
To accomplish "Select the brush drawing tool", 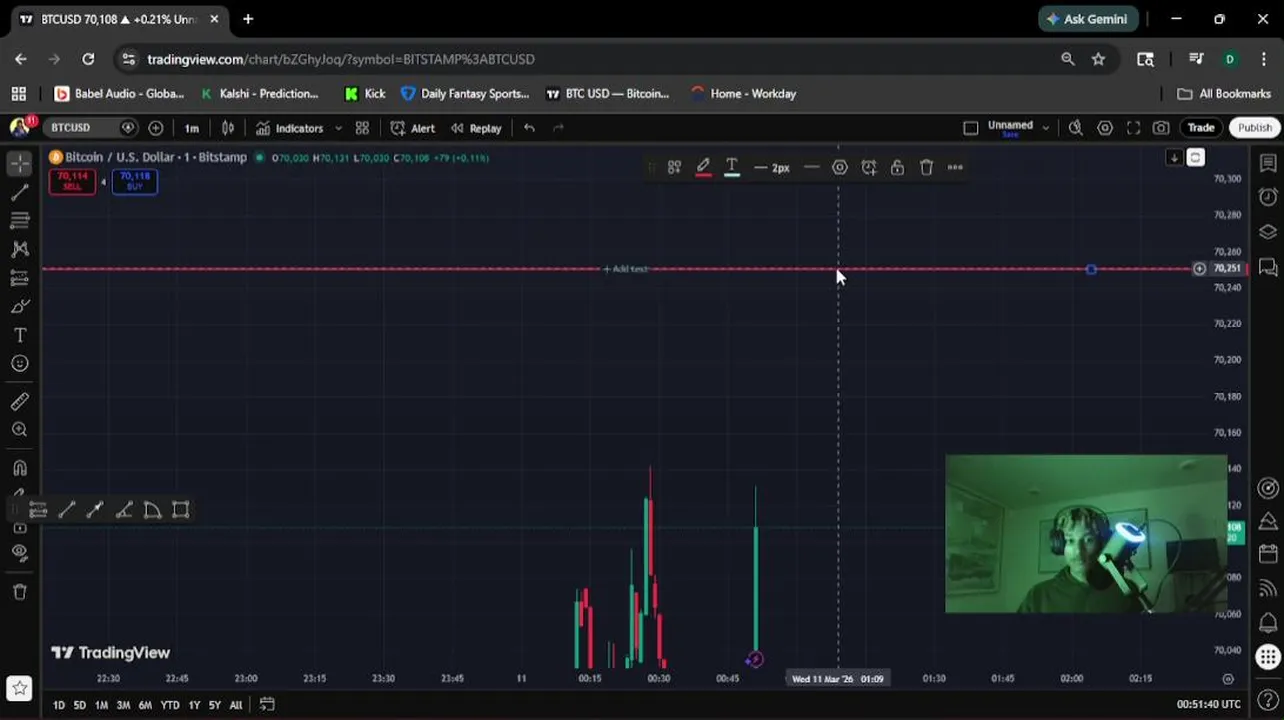I will click(20, 306).
